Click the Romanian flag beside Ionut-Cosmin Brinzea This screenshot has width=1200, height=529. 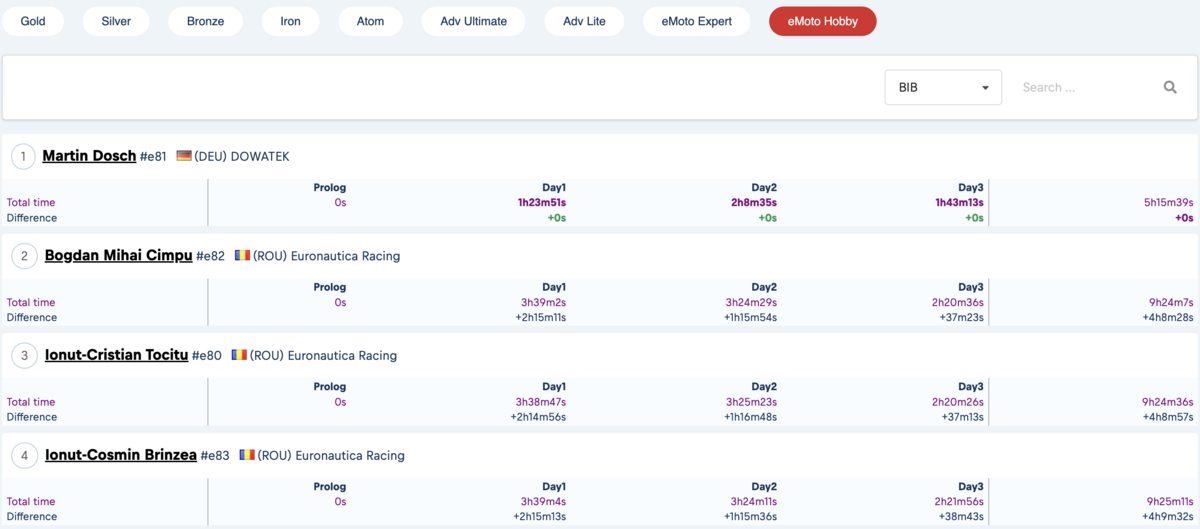point(247,455)
